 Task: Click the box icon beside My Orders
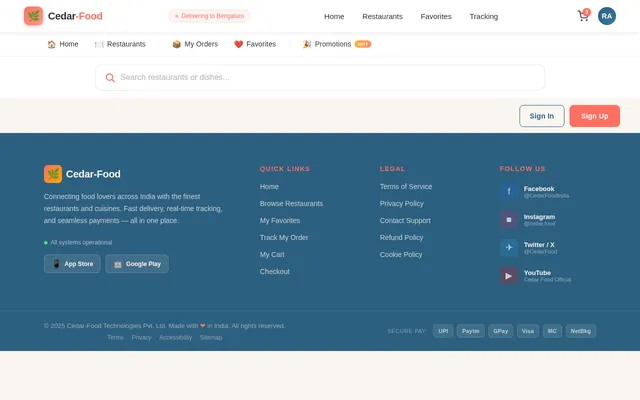pos(176,44)
